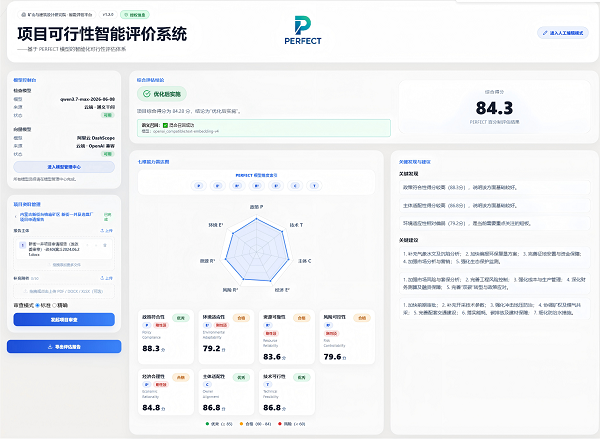The image size is (600, 439).
Task: Click the project back chevron in the review panel
Action: (x=16, y=217)
